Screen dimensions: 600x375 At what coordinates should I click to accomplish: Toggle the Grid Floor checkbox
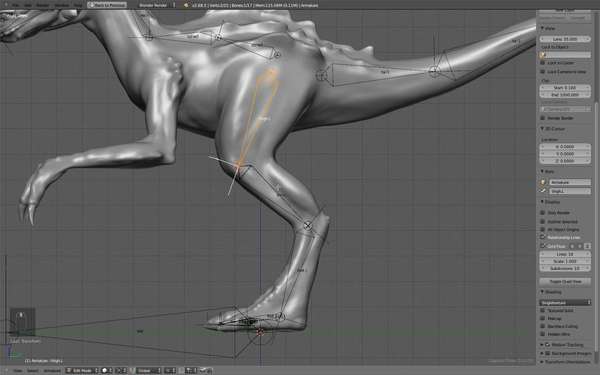point(543,246)
